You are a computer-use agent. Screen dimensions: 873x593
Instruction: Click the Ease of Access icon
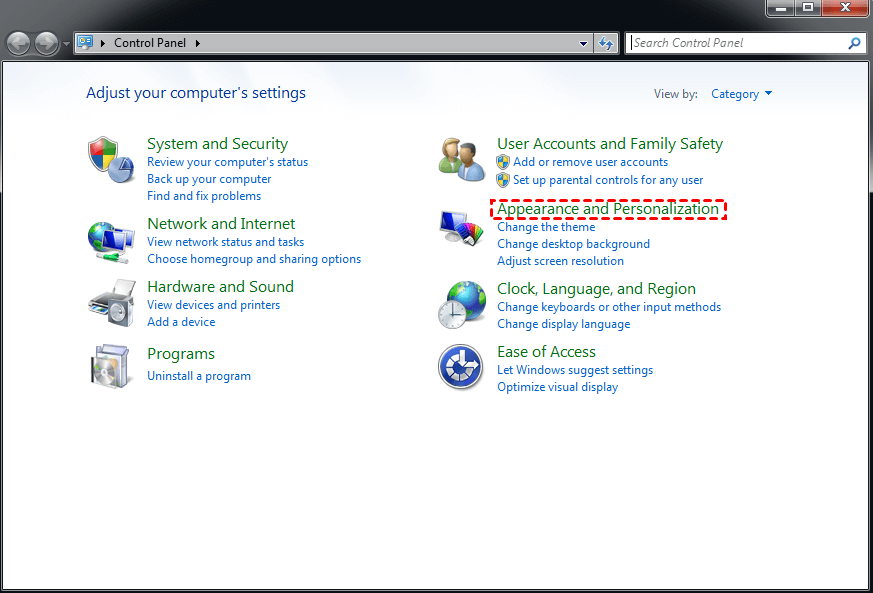click(460, 367)
